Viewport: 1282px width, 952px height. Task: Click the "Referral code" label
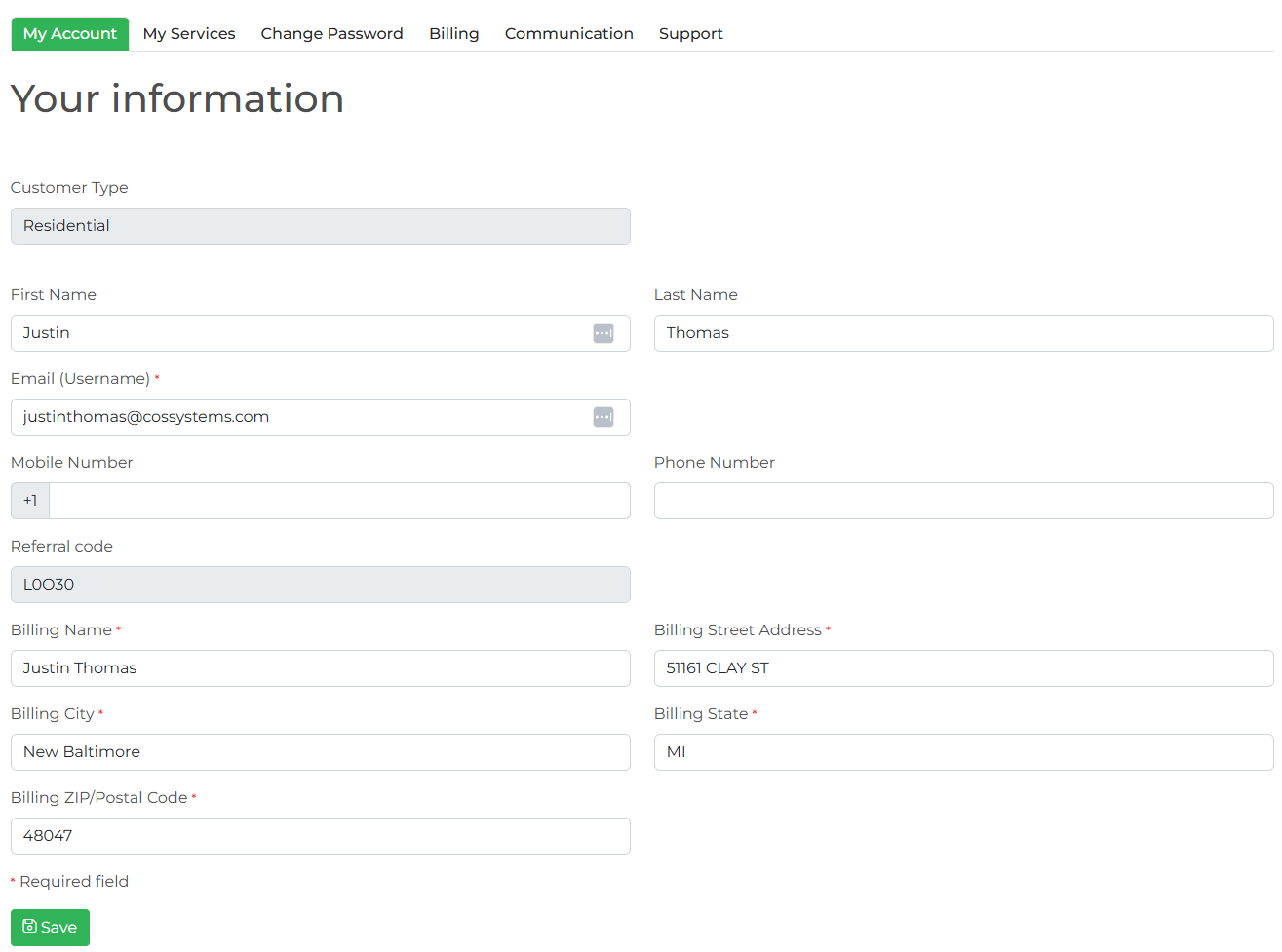[x=62, y=547]
